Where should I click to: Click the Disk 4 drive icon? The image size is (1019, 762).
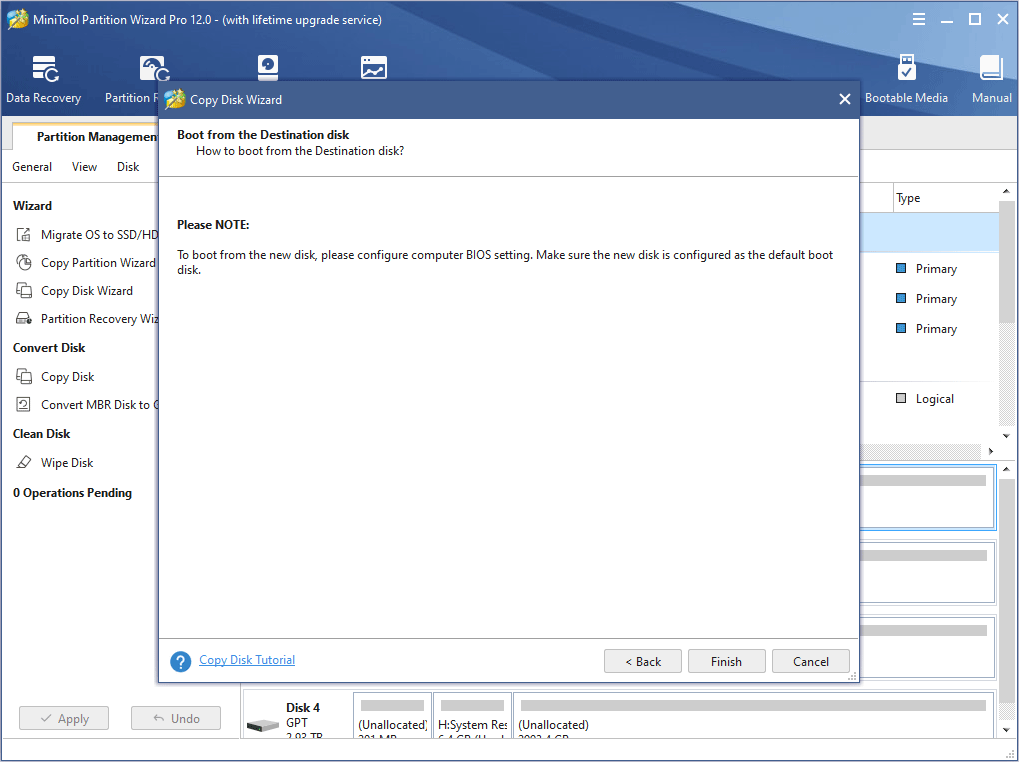263,725
